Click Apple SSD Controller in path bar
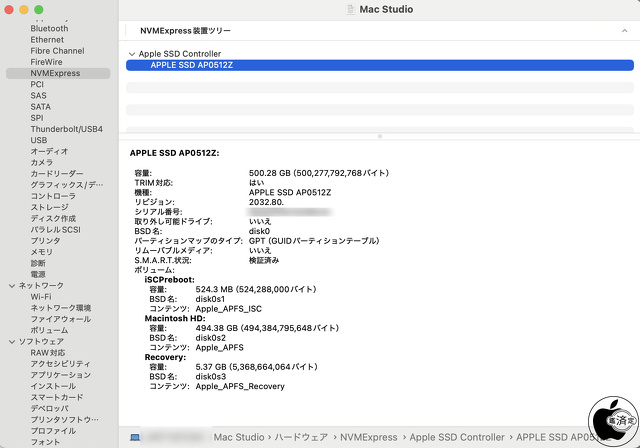Viewport: 640px width, 448px height. tap(455, 437)
